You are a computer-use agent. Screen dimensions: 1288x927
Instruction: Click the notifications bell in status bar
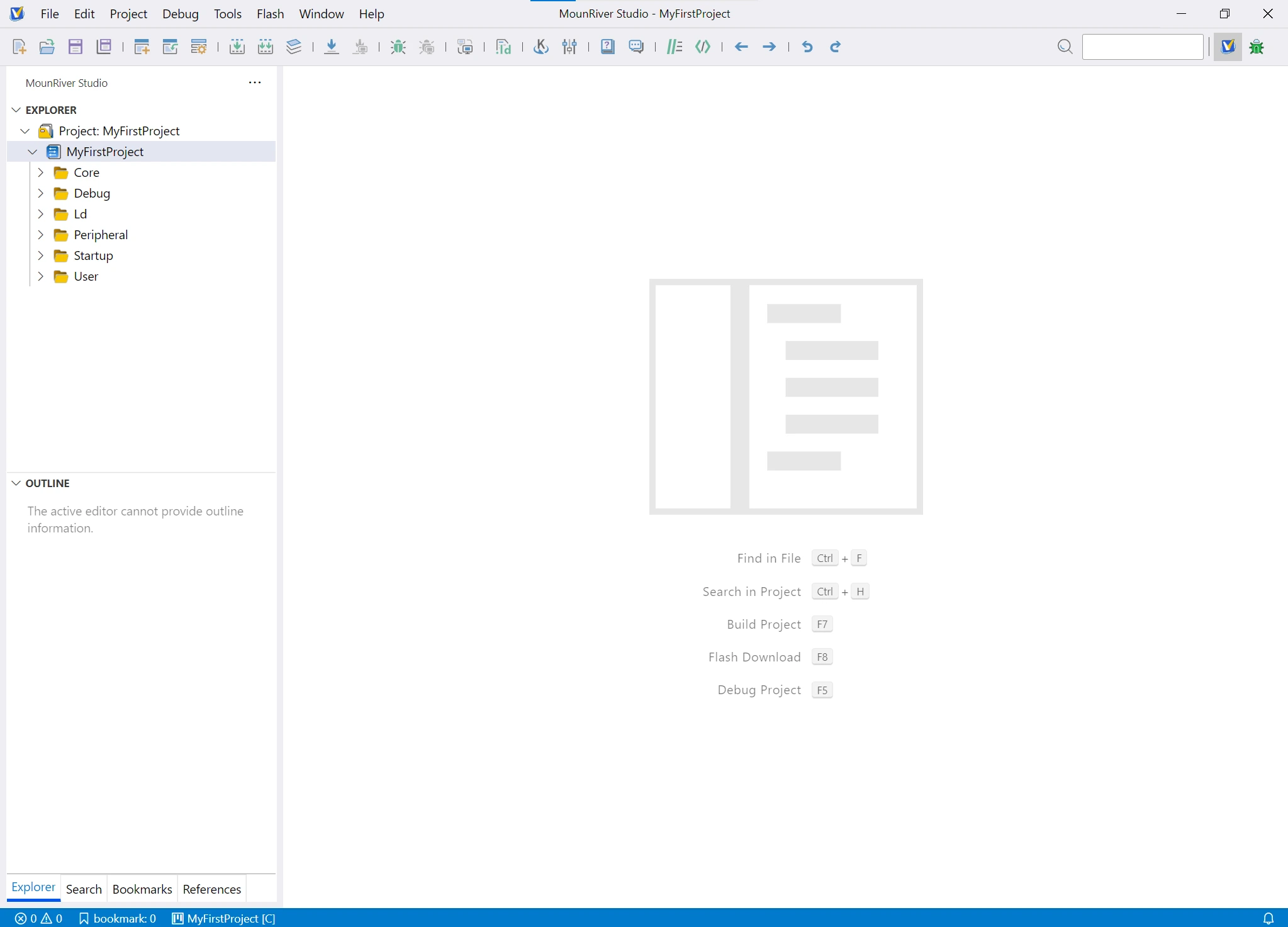click(x=1268, y=919)
